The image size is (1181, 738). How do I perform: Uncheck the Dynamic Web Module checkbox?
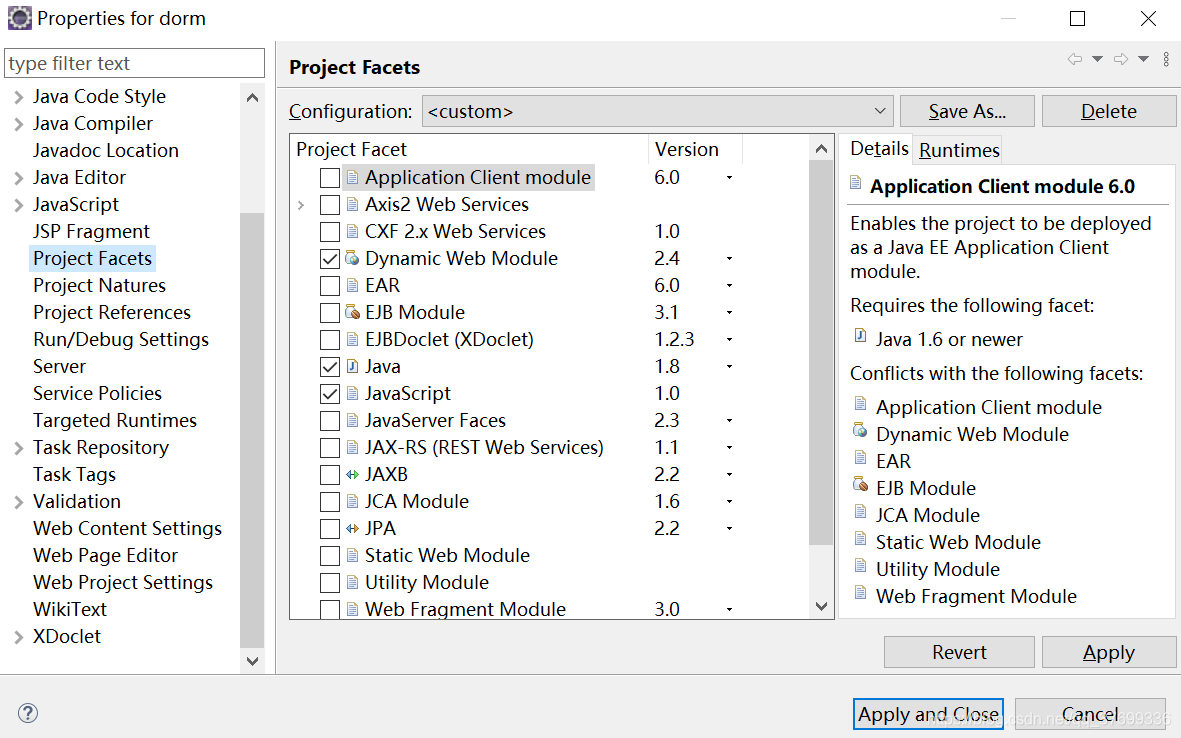click(x=330, y=259)
